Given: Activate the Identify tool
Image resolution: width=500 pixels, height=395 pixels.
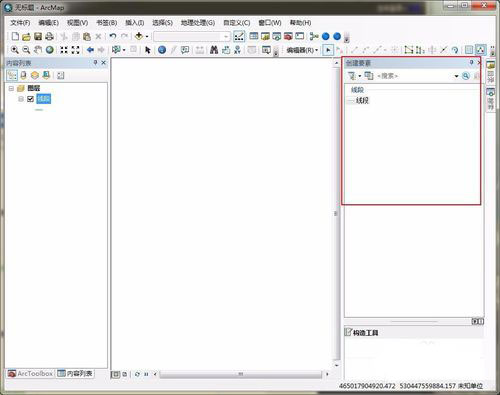Looking at the screenshot, I should [x=162, y=50].
